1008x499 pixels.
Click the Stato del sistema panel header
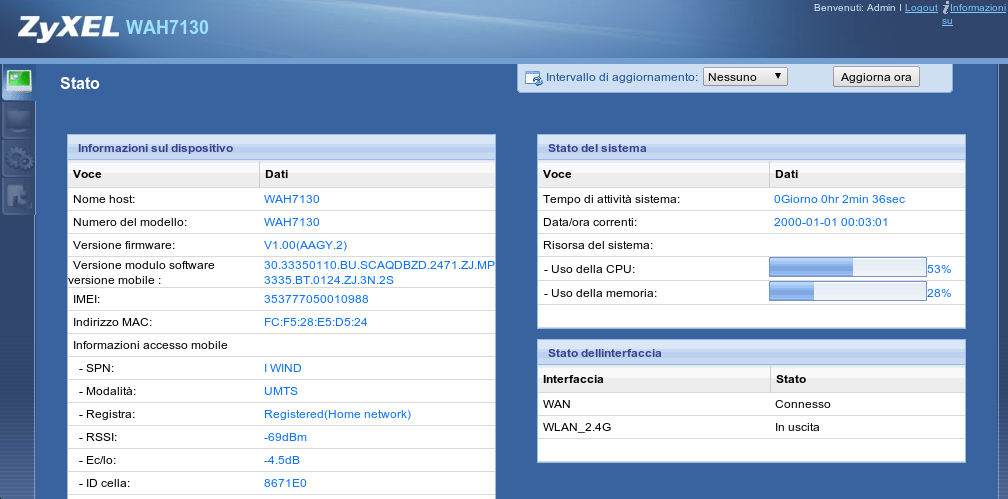[x=752, y=148]
